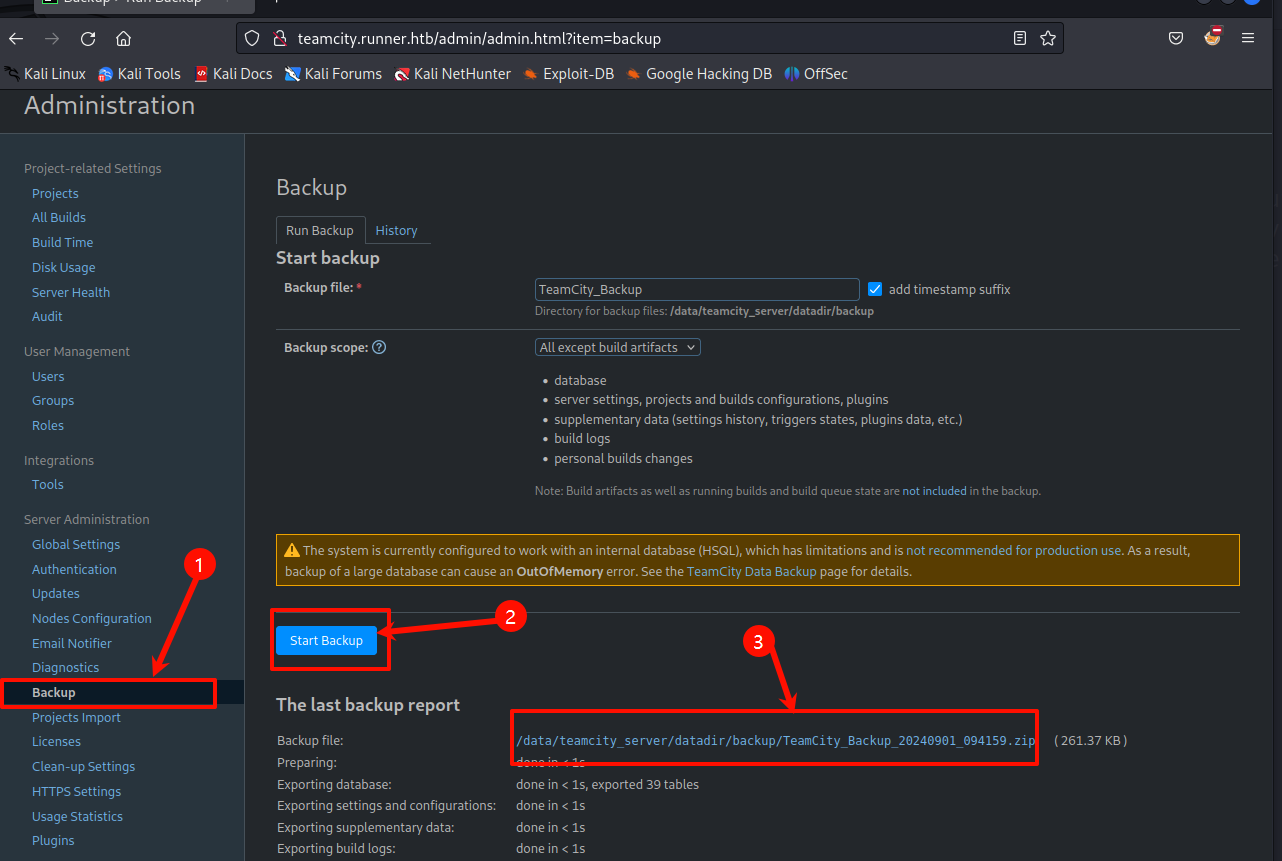Toggle the add timestamp suffix checkbox
1282x861 pixels.
pos(875,289)
